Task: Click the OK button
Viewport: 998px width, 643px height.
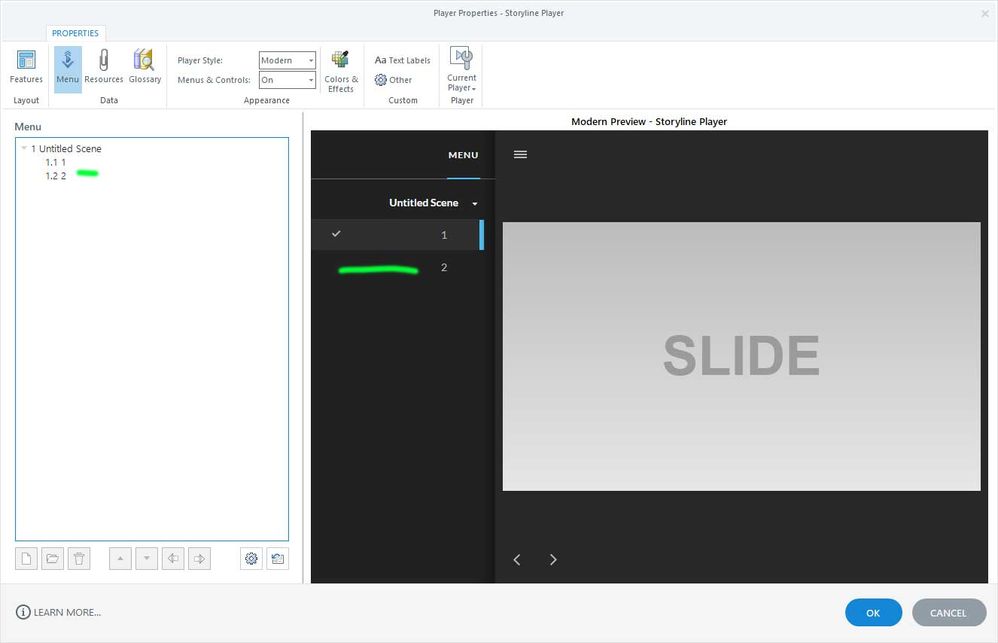Action: (x=873, y=613)
